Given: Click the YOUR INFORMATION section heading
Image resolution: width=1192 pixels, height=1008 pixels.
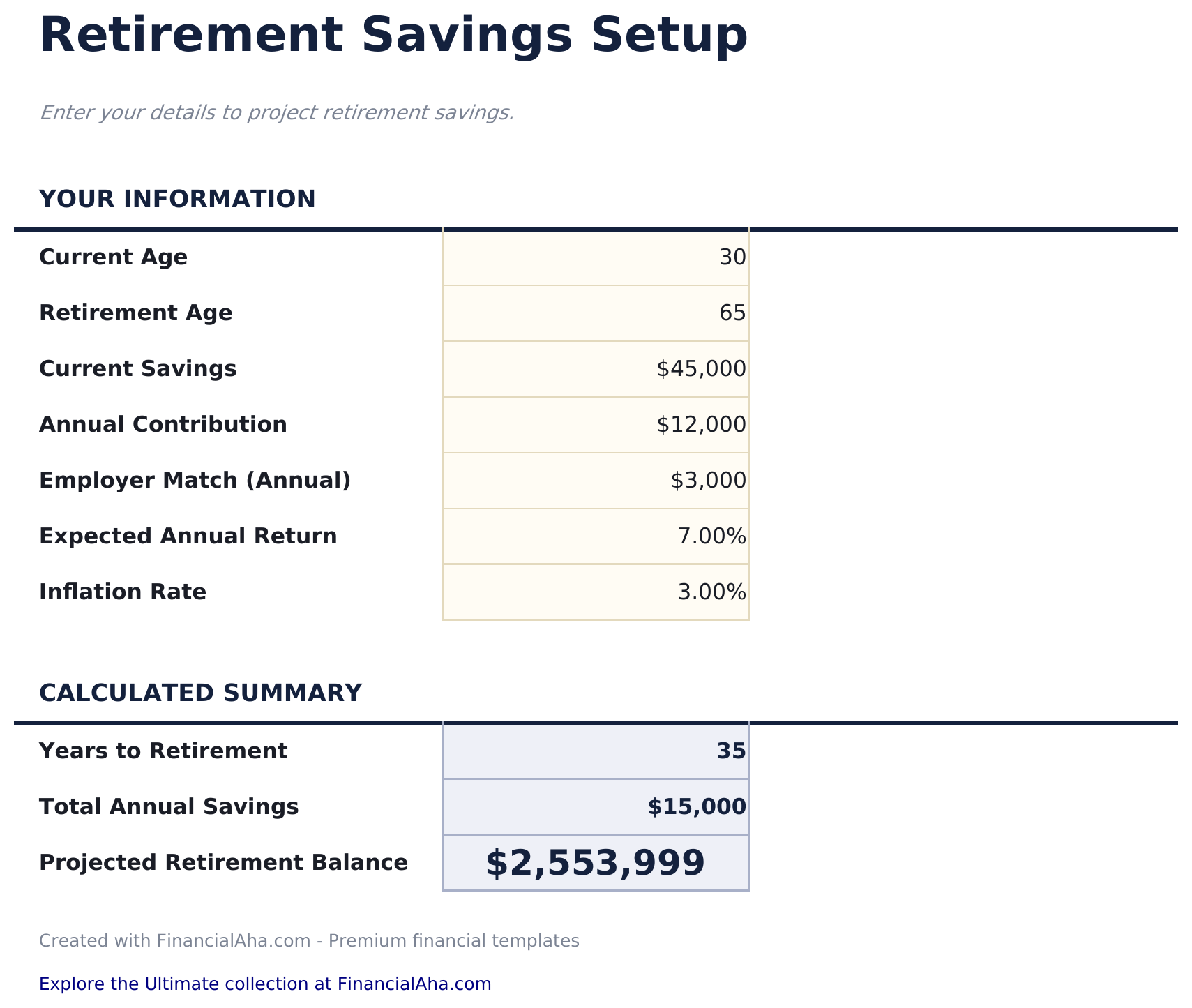Looking at the screenshot, I should click(178, 199).
